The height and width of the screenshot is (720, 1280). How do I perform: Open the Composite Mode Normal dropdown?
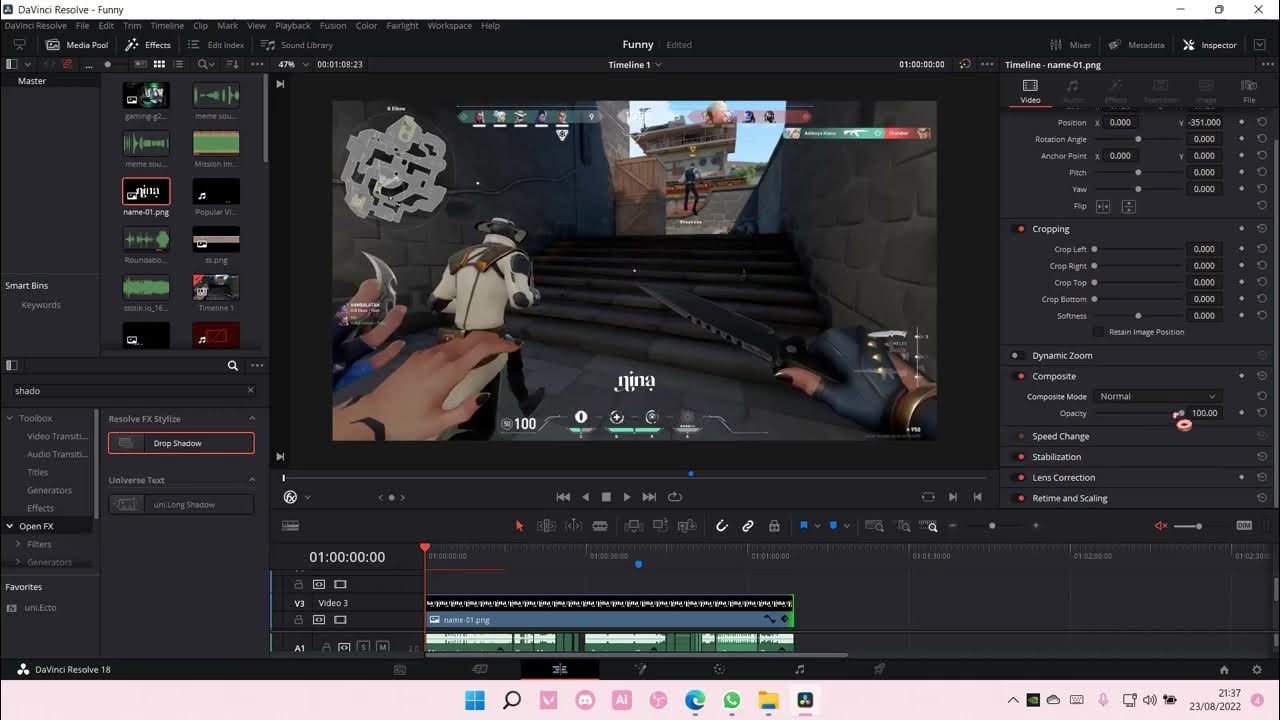1157,397
